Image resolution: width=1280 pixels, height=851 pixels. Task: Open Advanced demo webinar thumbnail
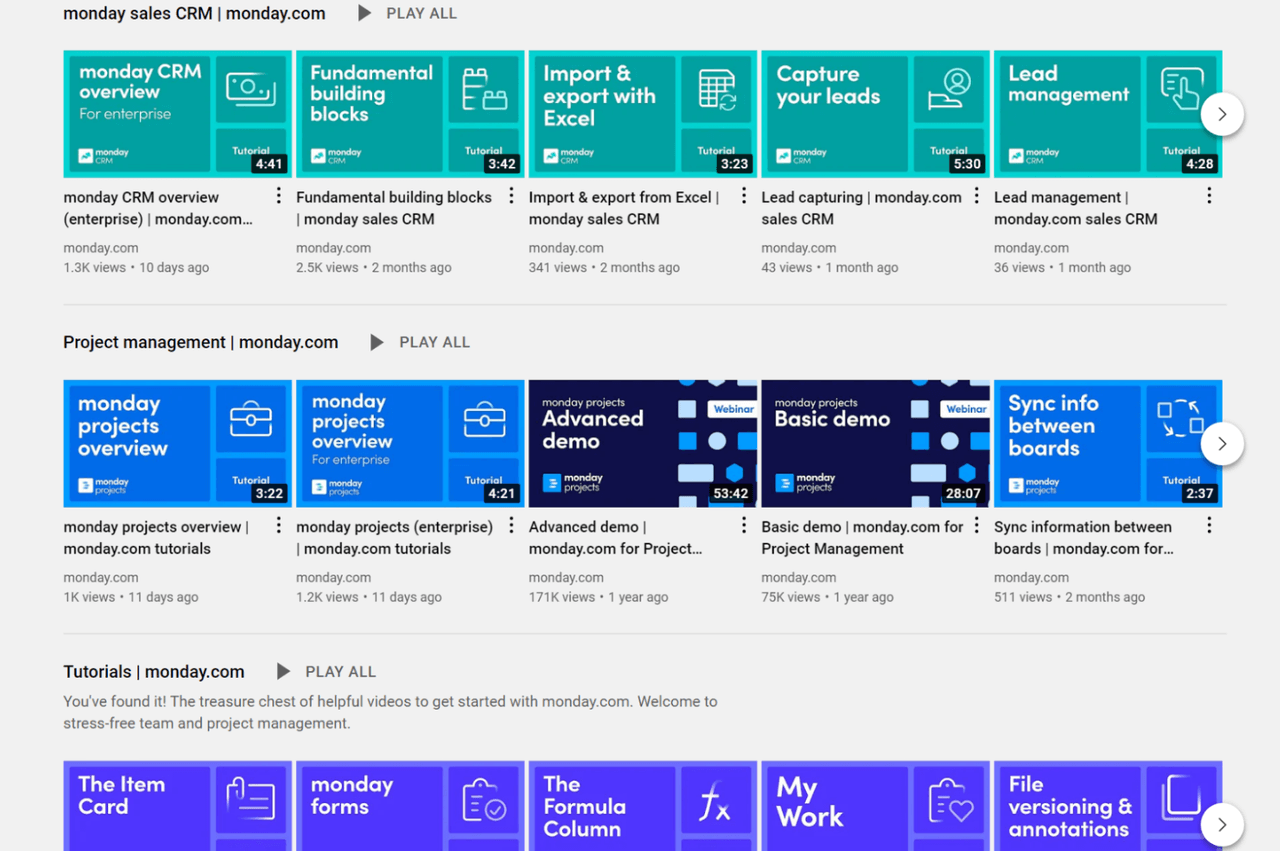(x=643, y=443)
